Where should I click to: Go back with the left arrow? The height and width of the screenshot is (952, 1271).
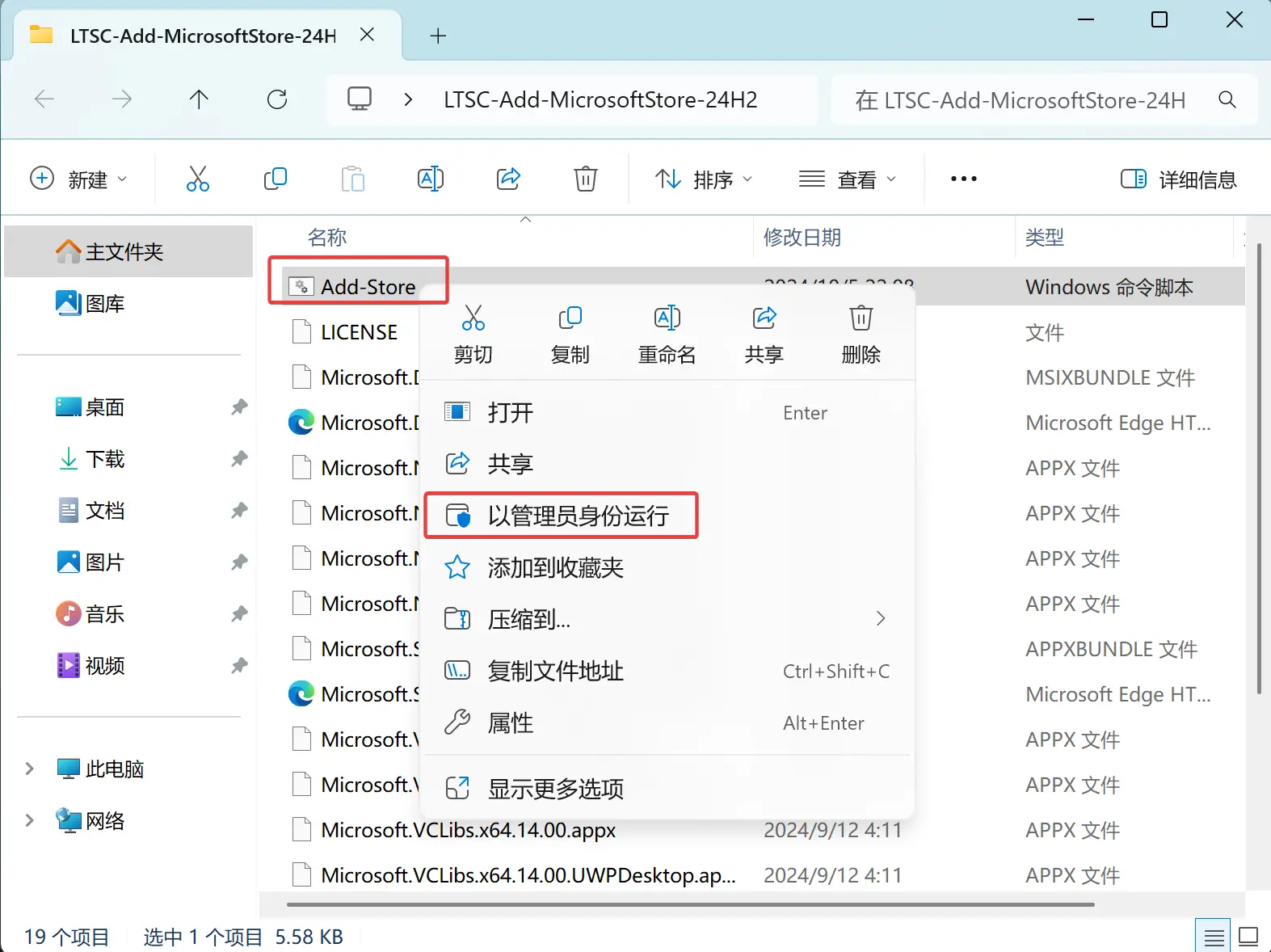(x=44, y=99)
